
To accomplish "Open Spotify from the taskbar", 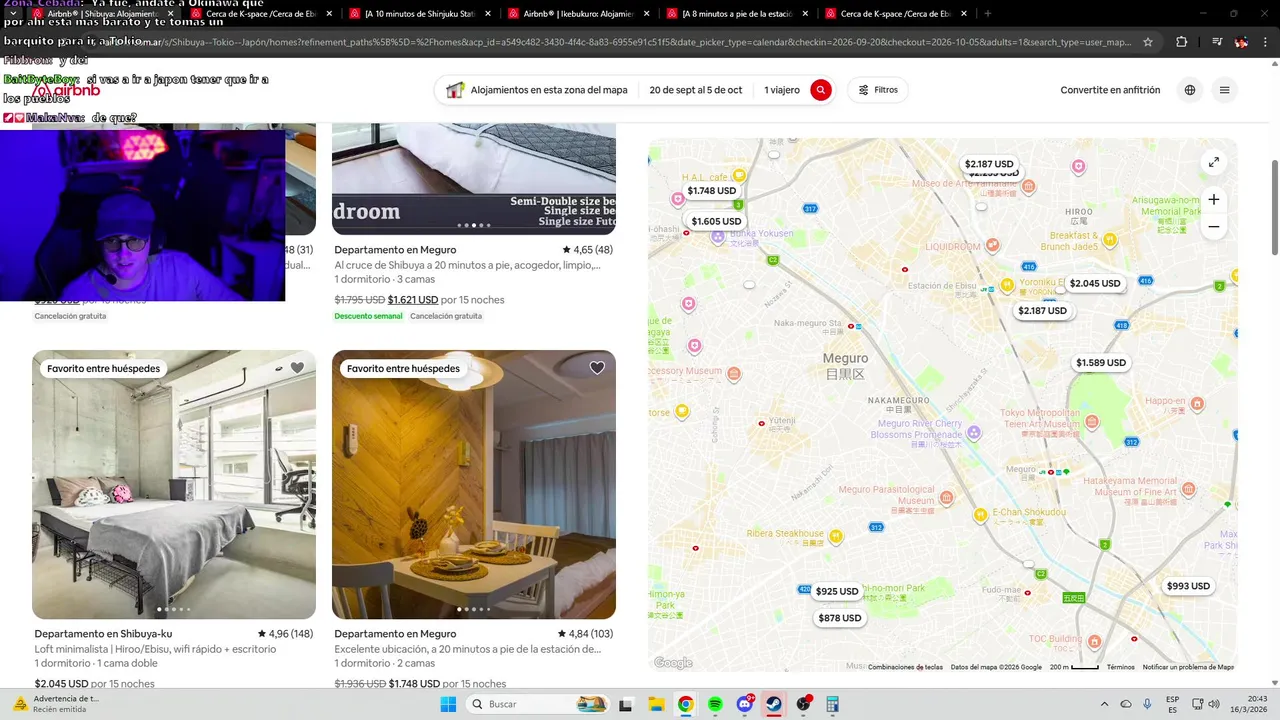I will 715,704.
